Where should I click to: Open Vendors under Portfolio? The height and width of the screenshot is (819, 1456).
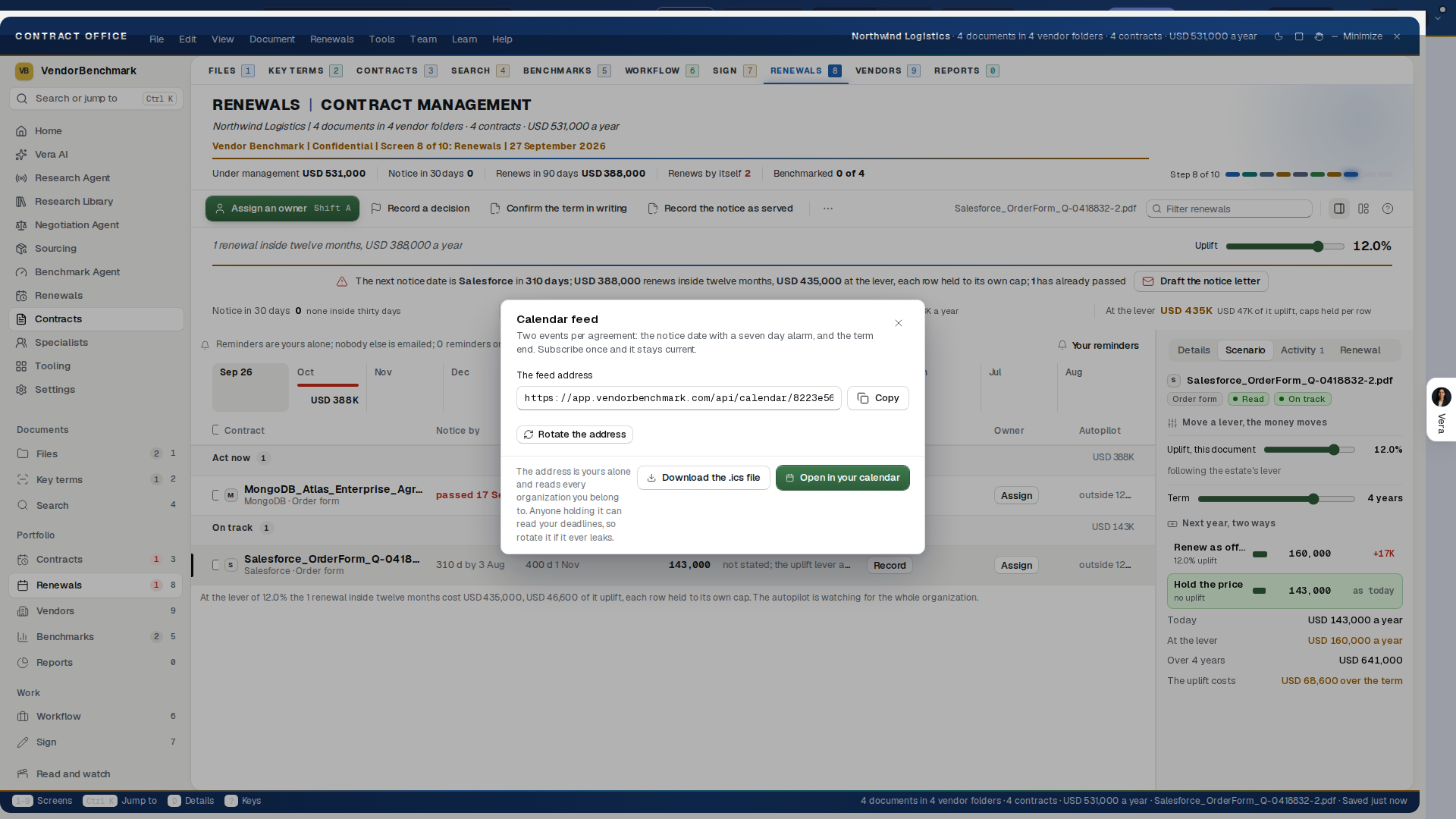coord(96,610)
